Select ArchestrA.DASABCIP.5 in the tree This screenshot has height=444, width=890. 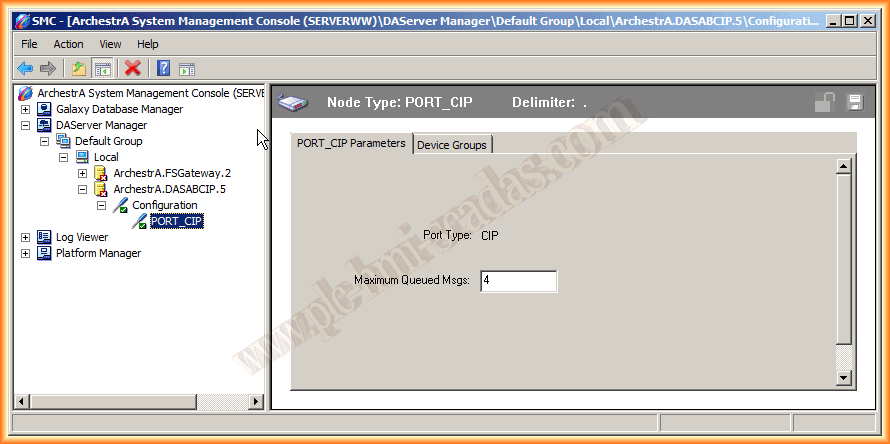click(169, 189)
